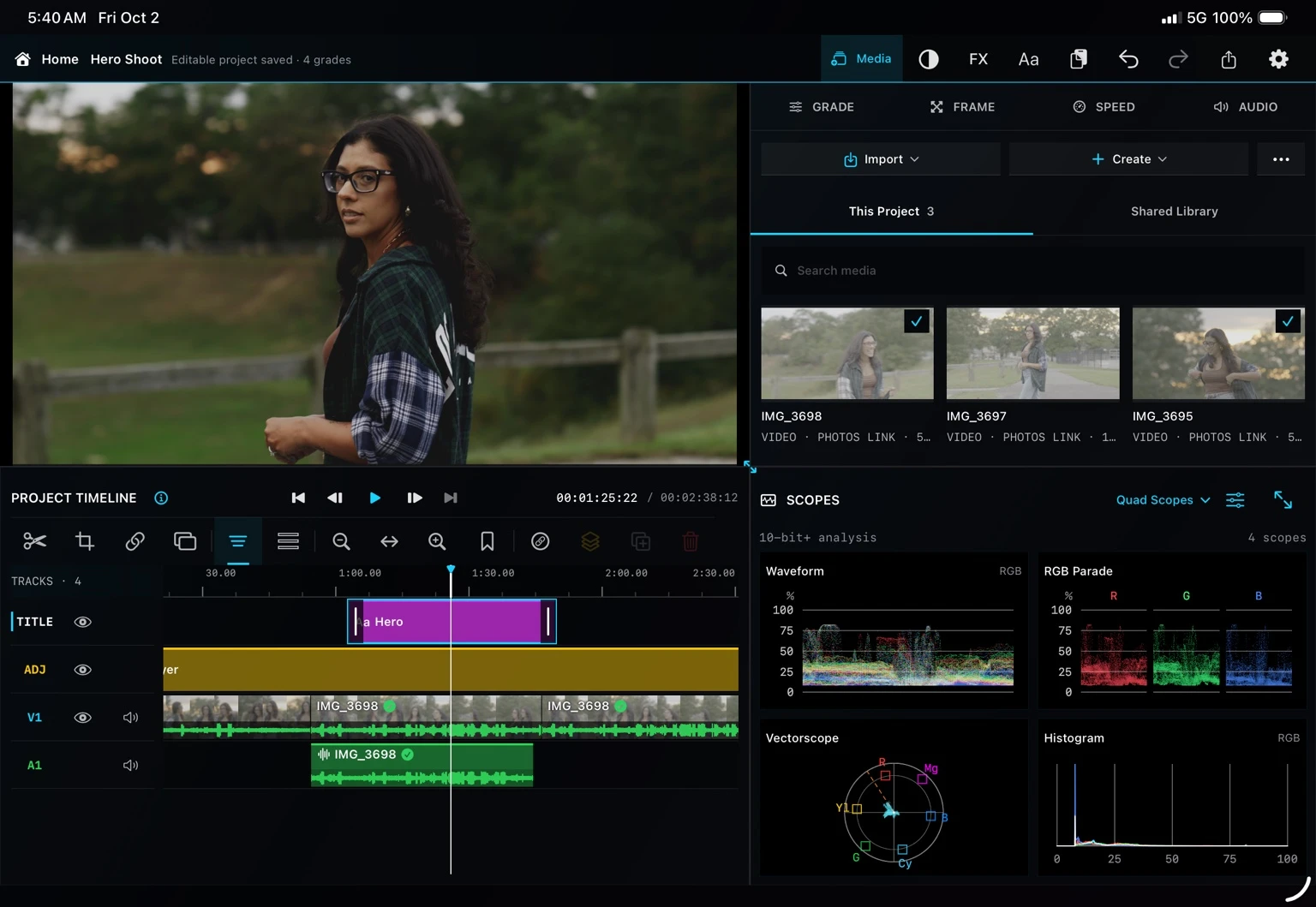Image resolution: width=1316 pixels, height=907 pixels.
Task: Click the viewer expand arrows icon
Action: pyautogui.click(x=750, y=467)
